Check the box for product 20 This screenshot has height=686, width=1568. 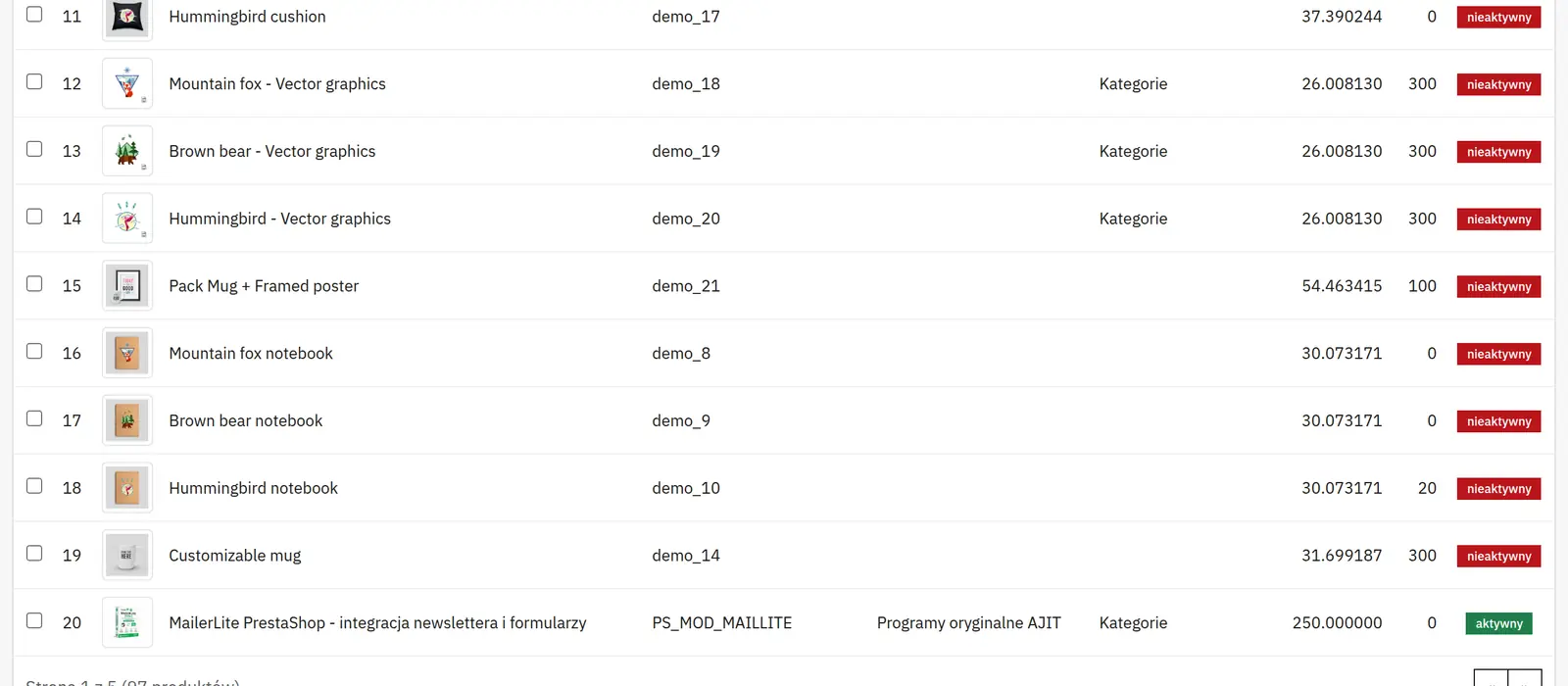click(34, 620)
